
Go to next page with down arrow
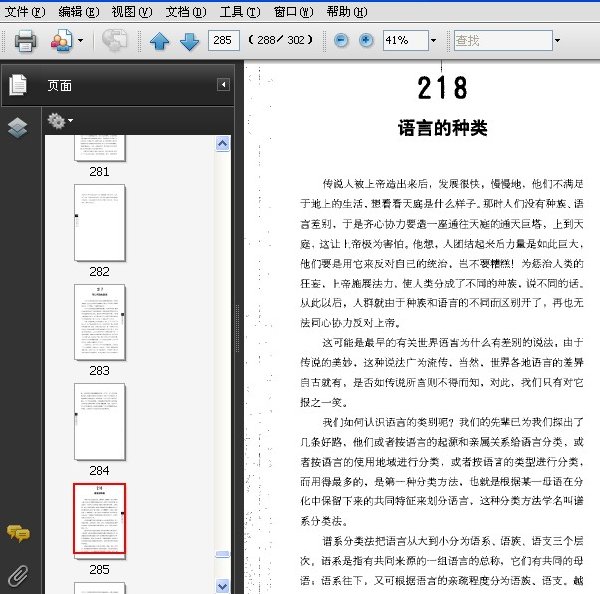point(189,41)
